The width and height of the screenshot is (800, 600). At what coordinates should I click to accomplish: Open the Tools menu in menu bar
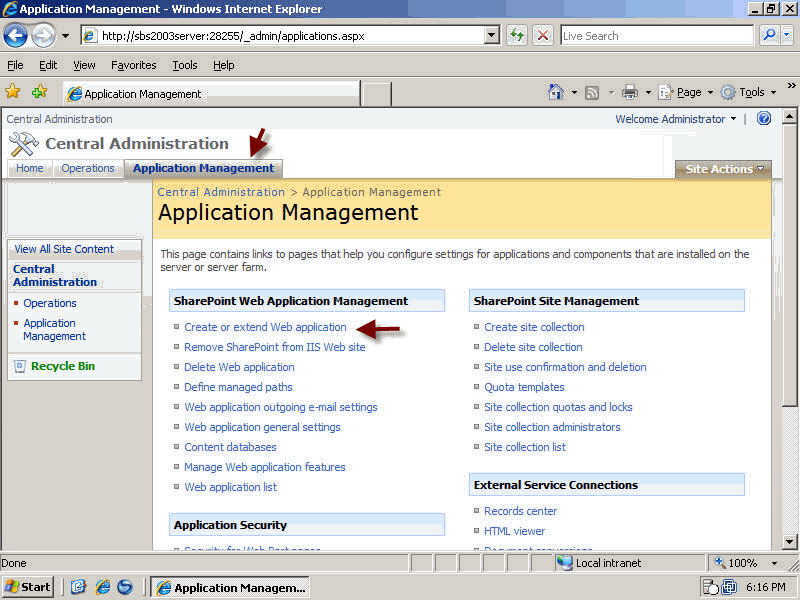185,65
